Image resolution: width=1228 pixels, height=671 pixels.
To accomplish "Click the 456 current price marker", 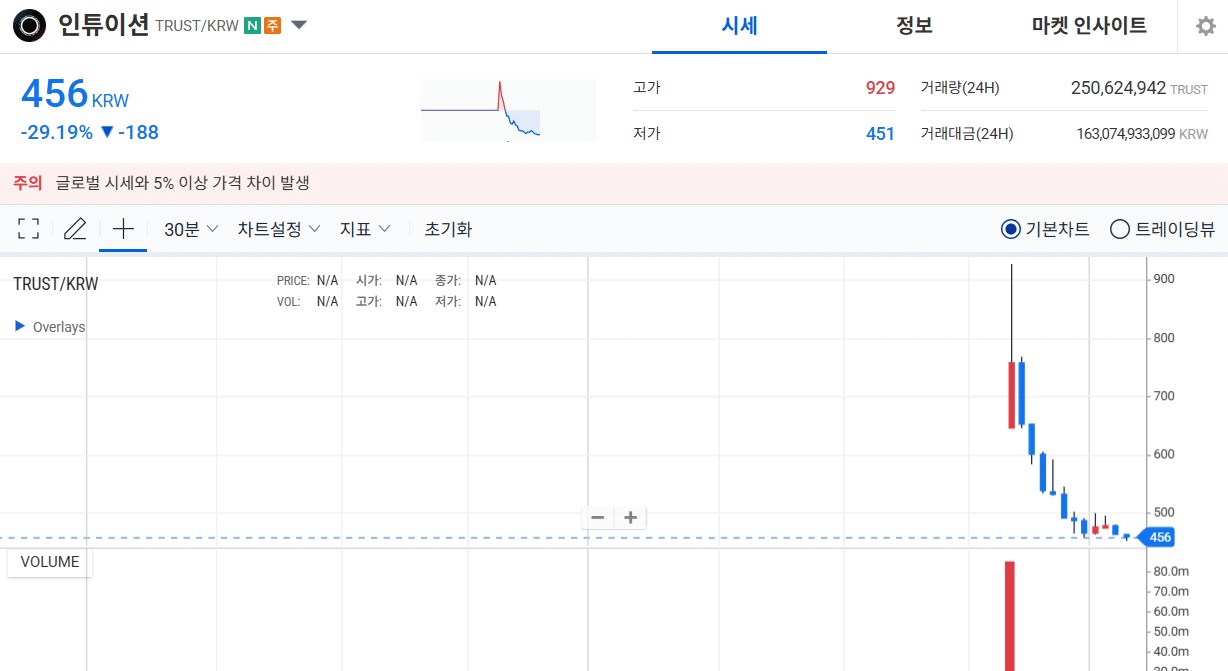I will (1158, 538).
